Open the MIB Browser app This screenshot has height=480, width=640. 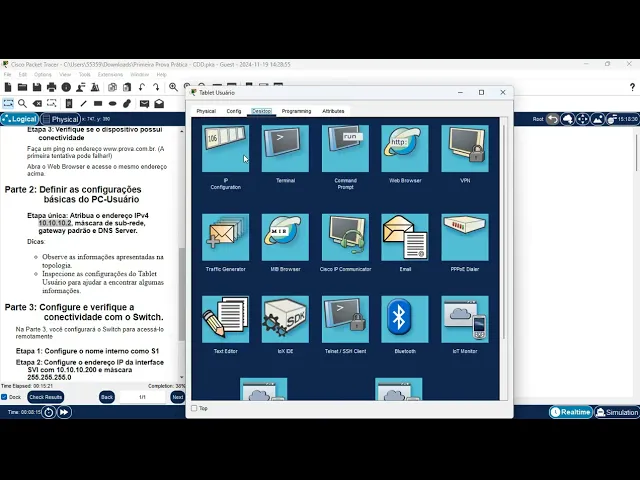coord(285,237)
